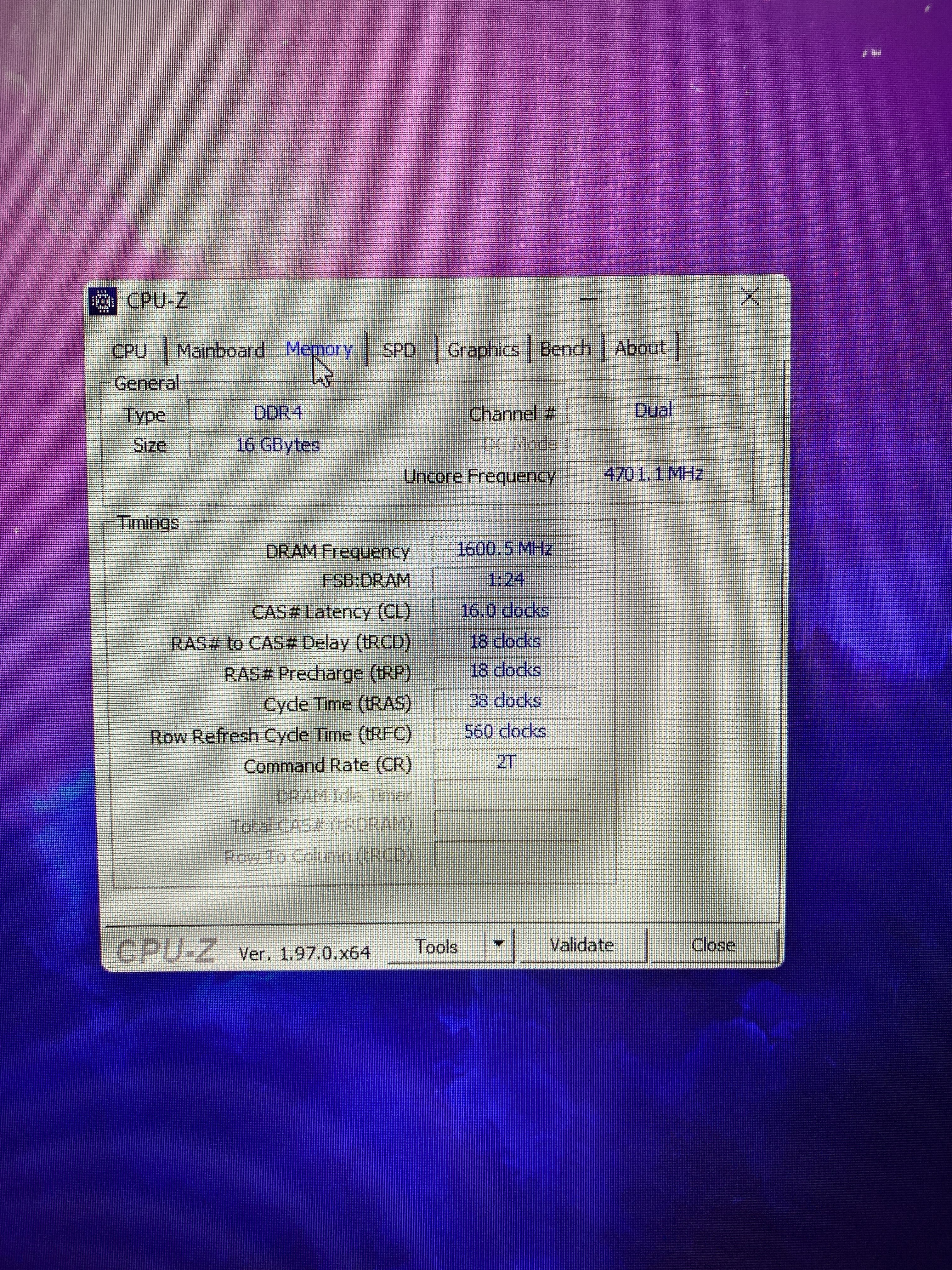This screenshot has width=952, height=1270.
Task: Select the Memory tab
Action: pyautogui.click(x=319, y=349)
